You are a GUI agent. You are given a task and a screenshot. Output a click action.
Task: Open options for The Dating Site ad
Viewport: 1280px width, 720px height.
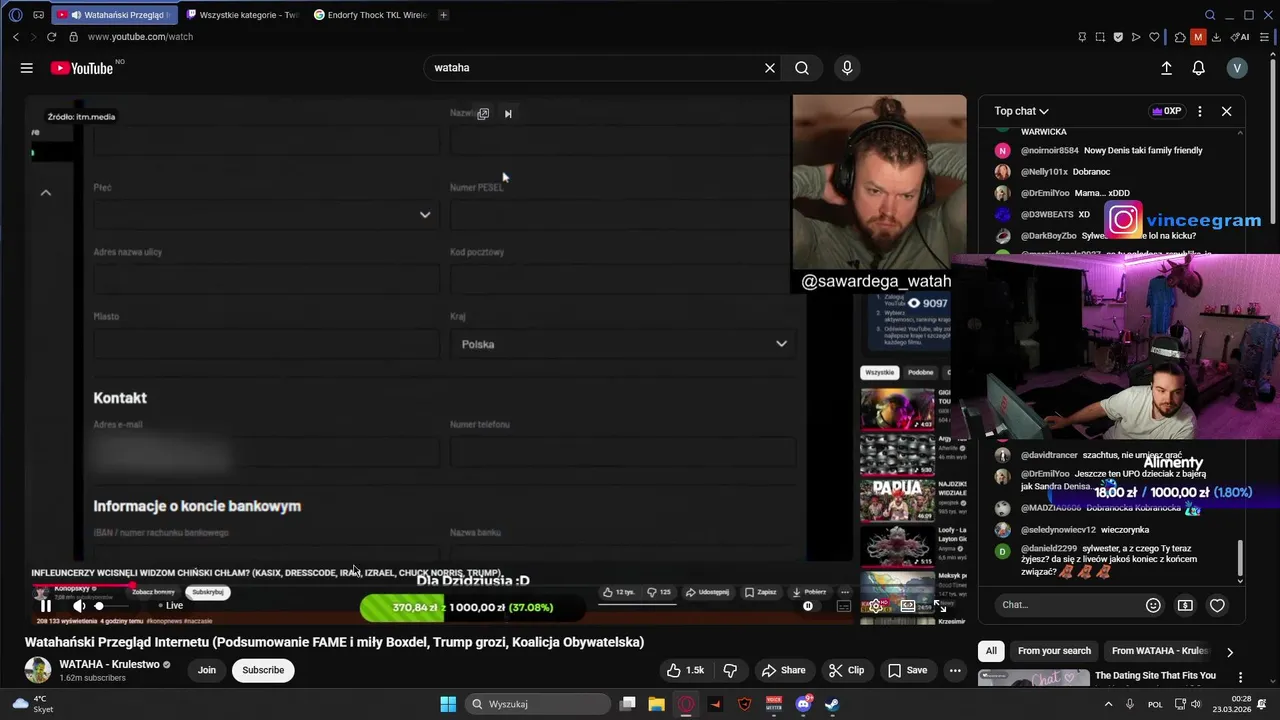tap(1240, 677)
